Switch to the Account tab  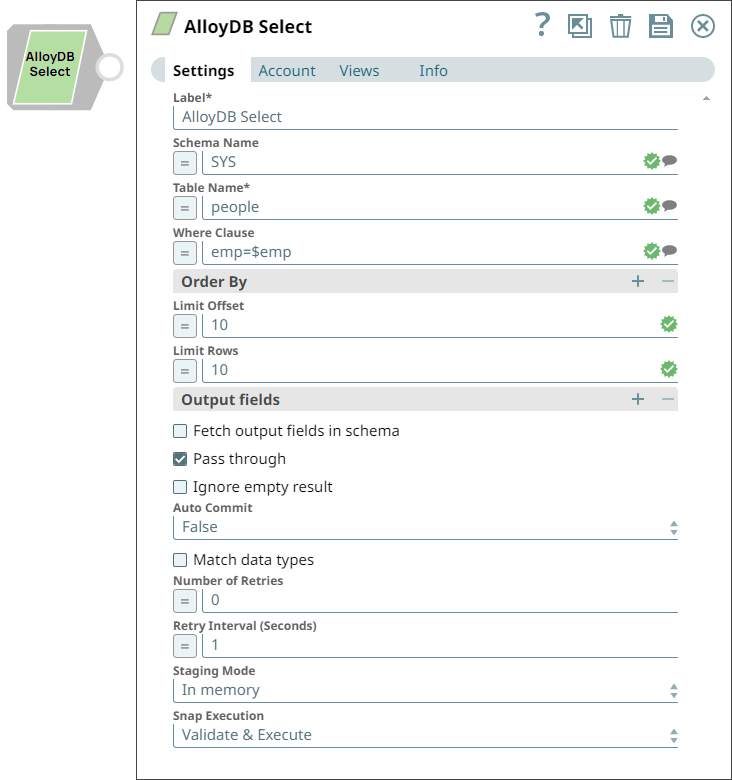287,71
